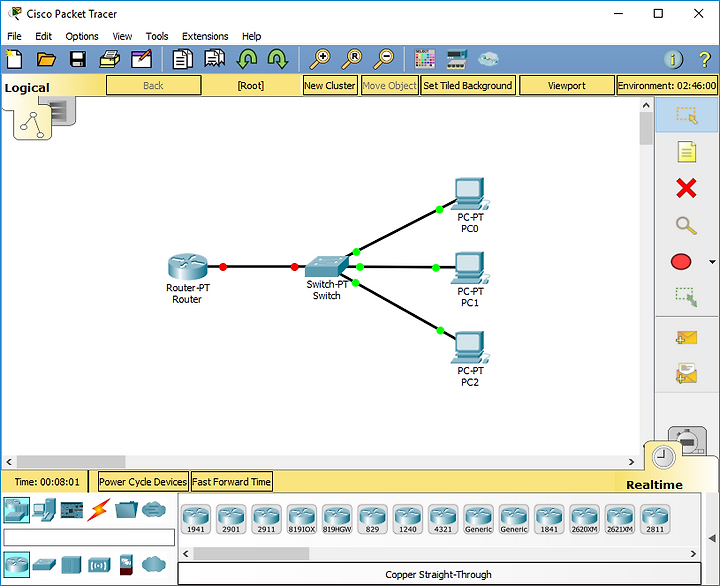Click the cloud network icon in the toolbar
The height and width of the screenshot is (586, 720).
488,59
